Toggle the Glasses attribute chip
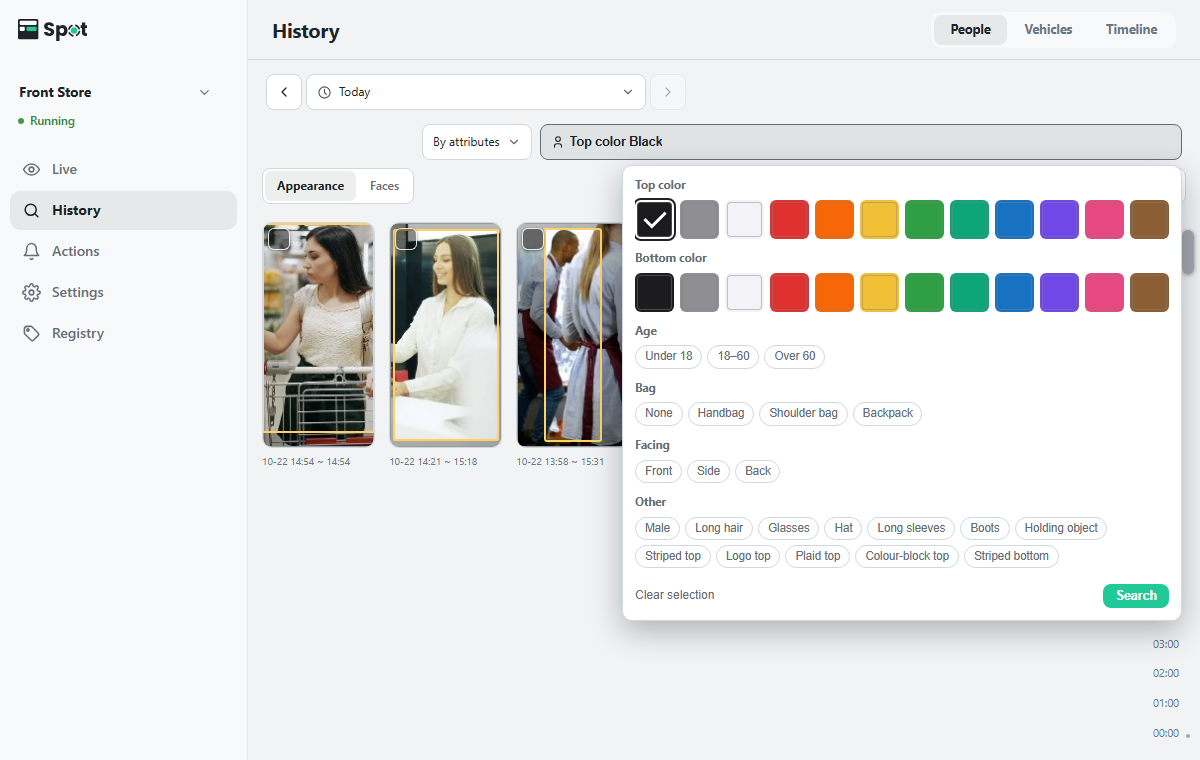 coord(789,528)
